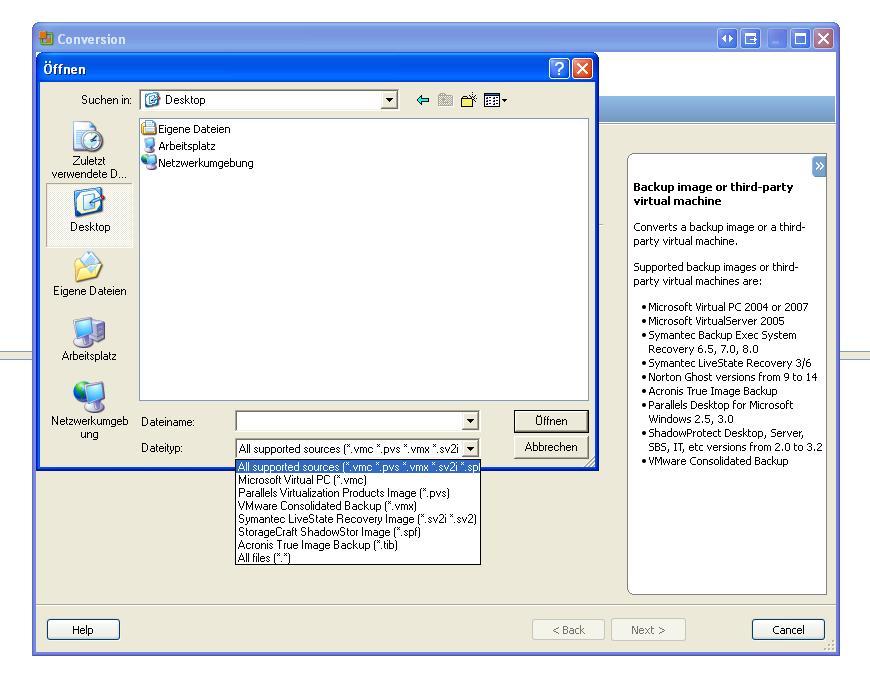Click the Conversion application icon in title bar
Screen dimensions: 870x688
coord(46,38)
